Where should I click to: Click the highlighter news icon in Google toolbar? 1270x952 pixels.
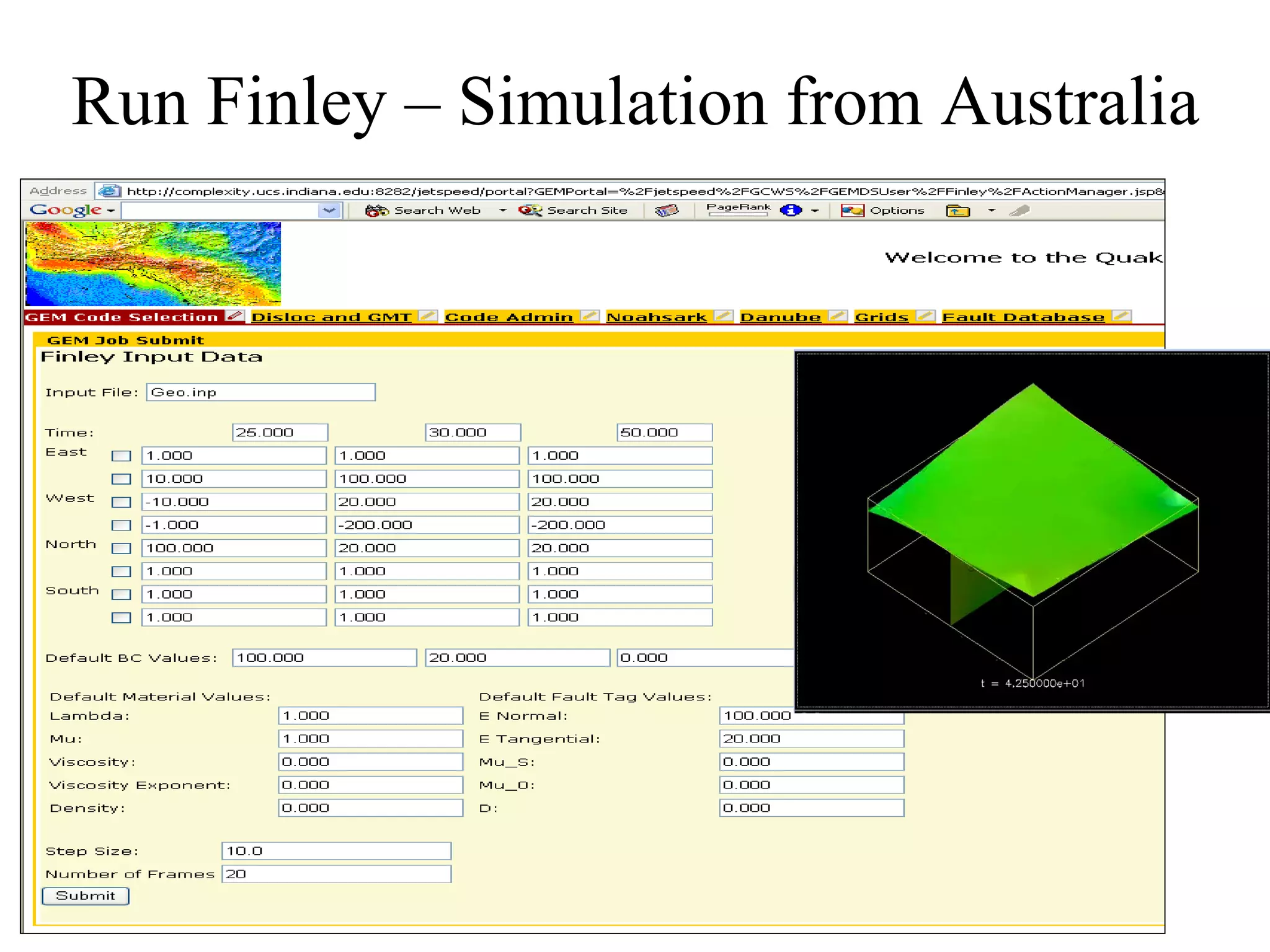[x=667, y=211]
